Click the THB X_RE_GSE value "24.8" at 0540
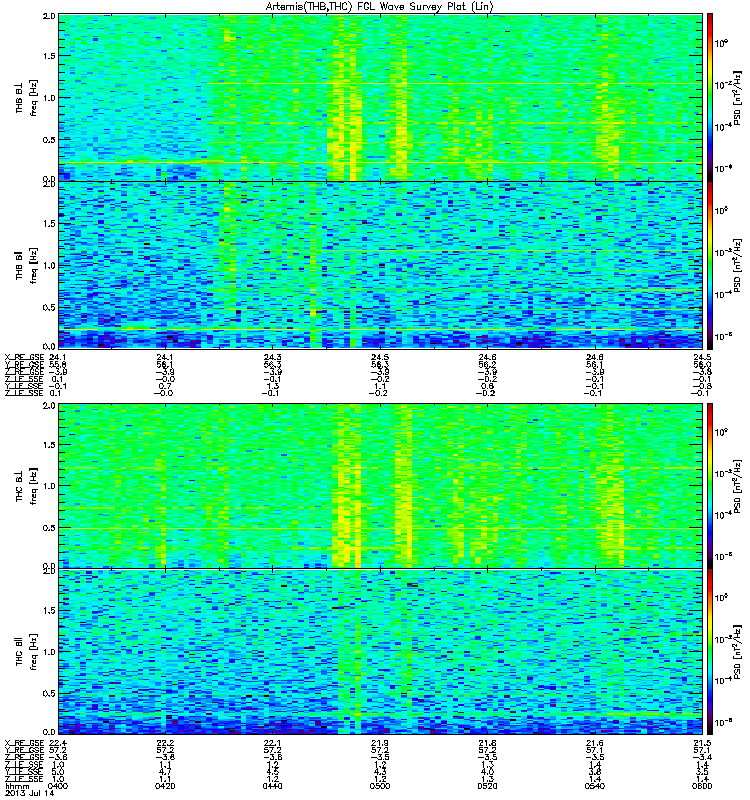This screenshot has width=750, height=800. 595,357
